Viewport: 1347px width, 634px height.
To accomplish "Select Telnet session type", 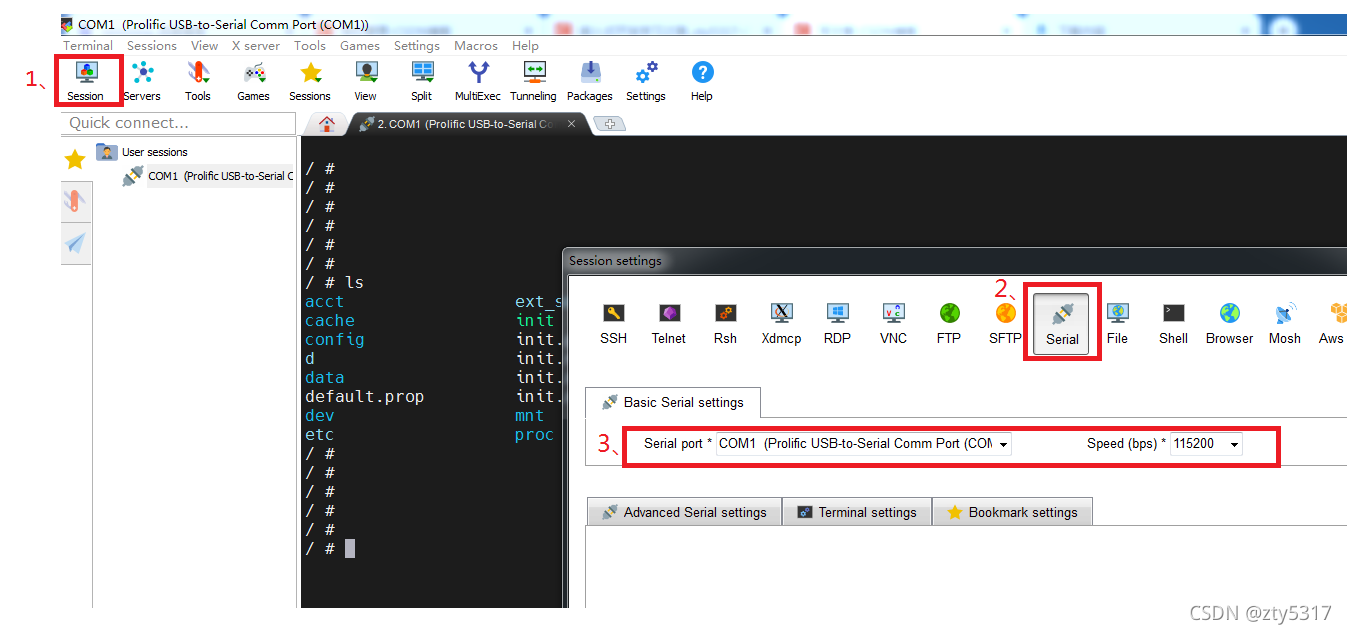I will click(669, 324).
